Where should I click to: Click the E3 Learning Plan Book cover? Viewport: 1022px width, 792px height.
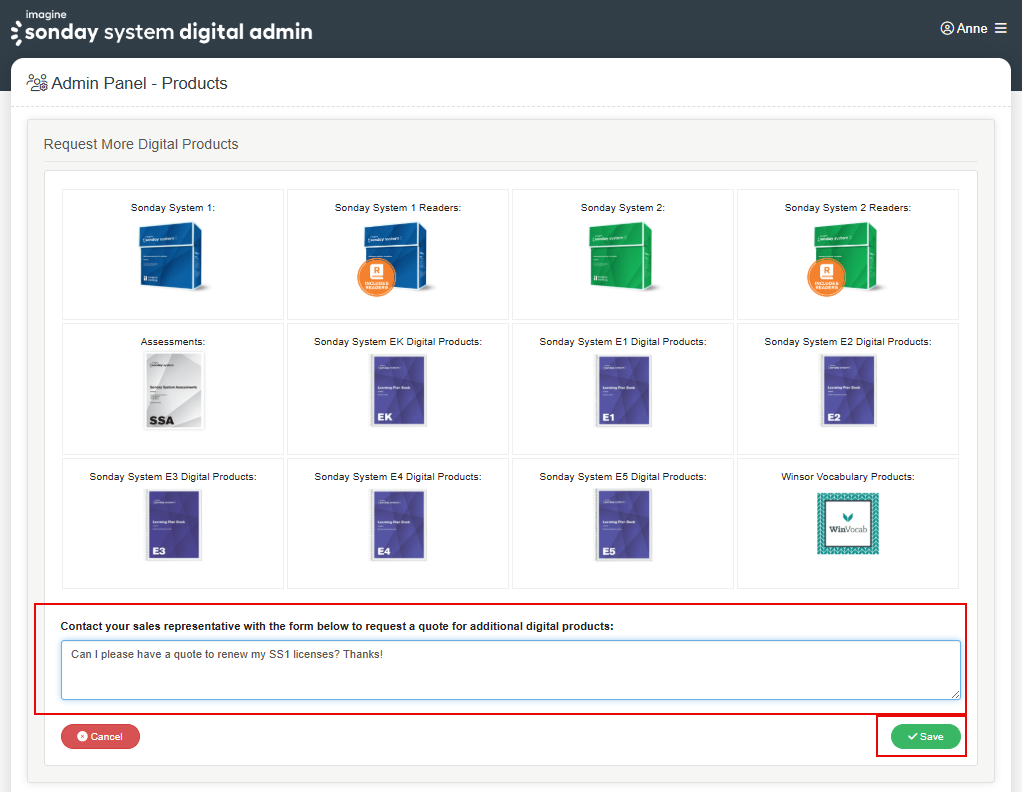pyautogui.click(x=173, y=525)
